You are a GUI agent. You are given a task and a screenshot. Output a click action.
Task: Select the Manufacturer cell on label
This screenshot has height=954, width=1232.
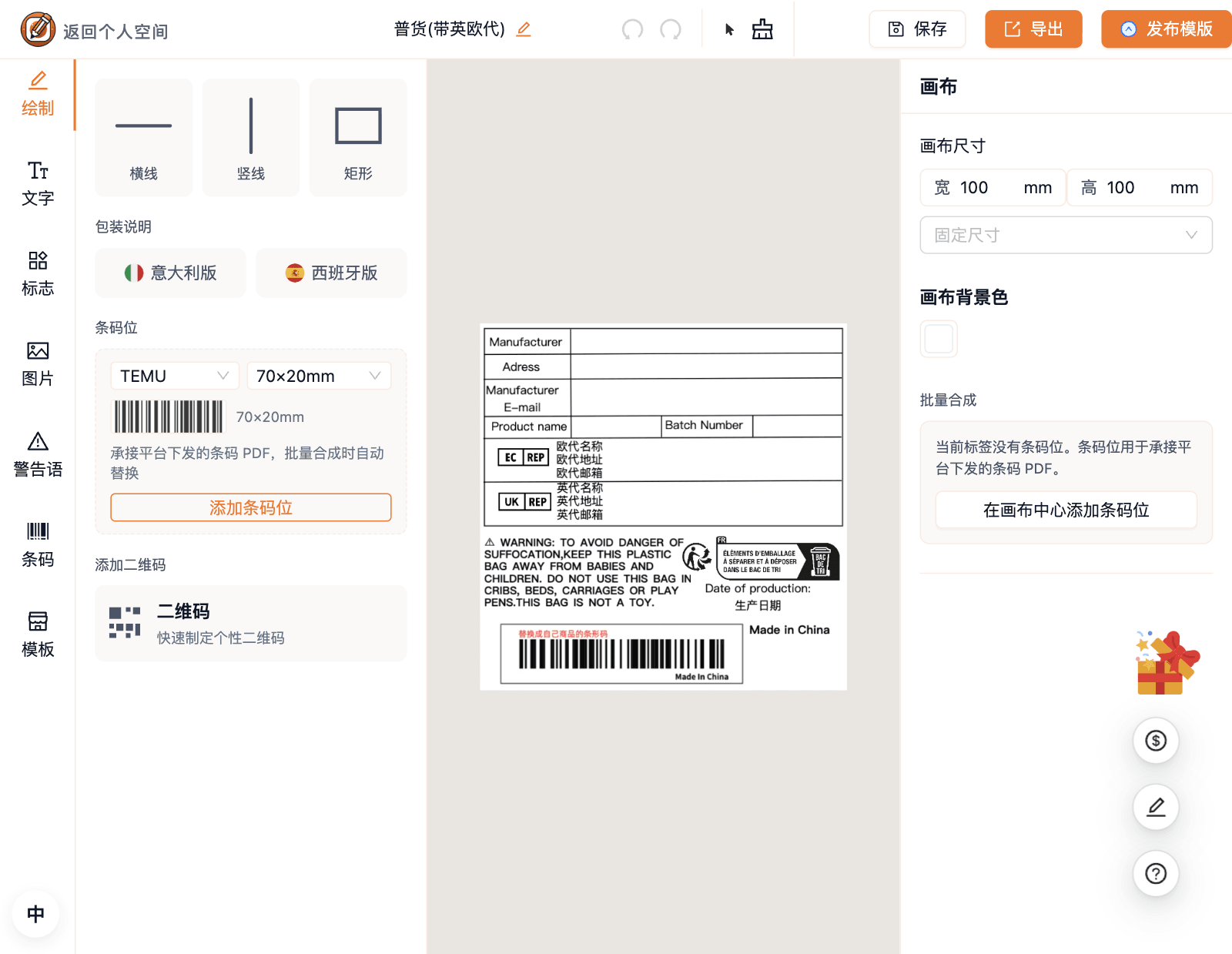click(527, 342)
